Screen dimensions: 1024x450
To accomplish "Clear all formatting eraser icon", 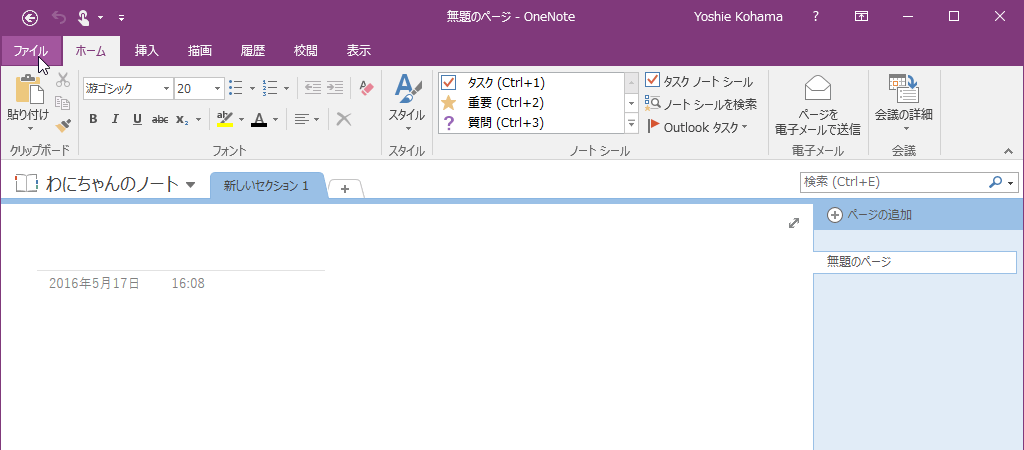I will pyautogui.click(x=366, y=88).
